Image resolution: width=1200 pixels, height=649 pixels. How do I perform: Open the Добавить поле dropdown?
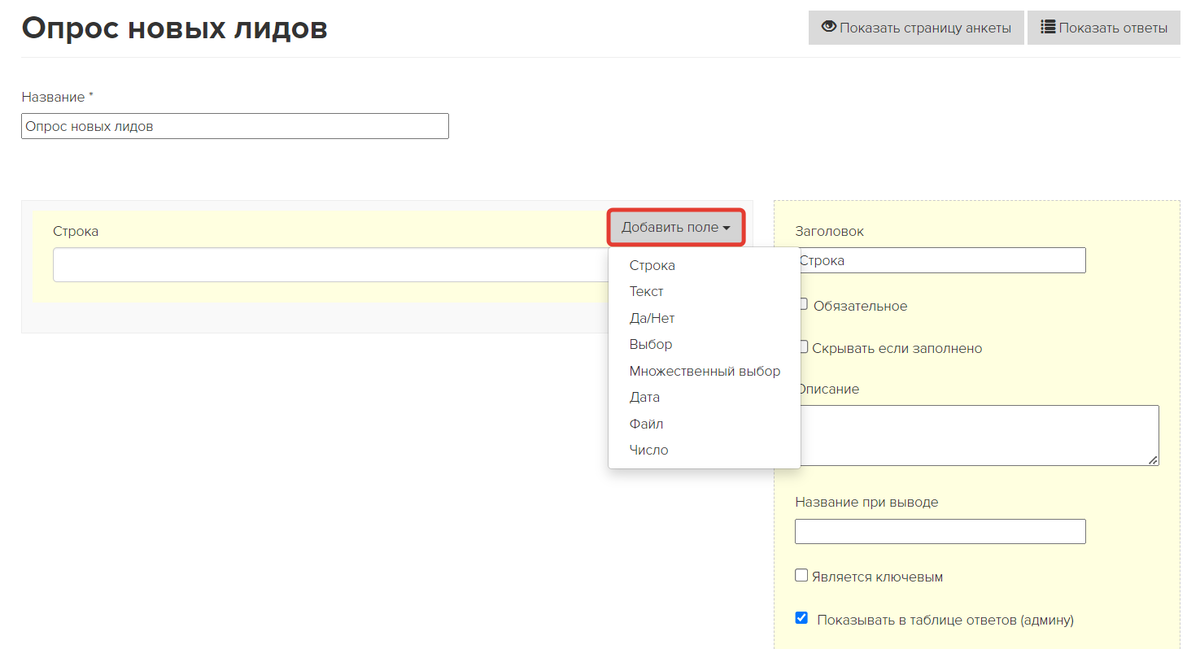click(676, 228)
